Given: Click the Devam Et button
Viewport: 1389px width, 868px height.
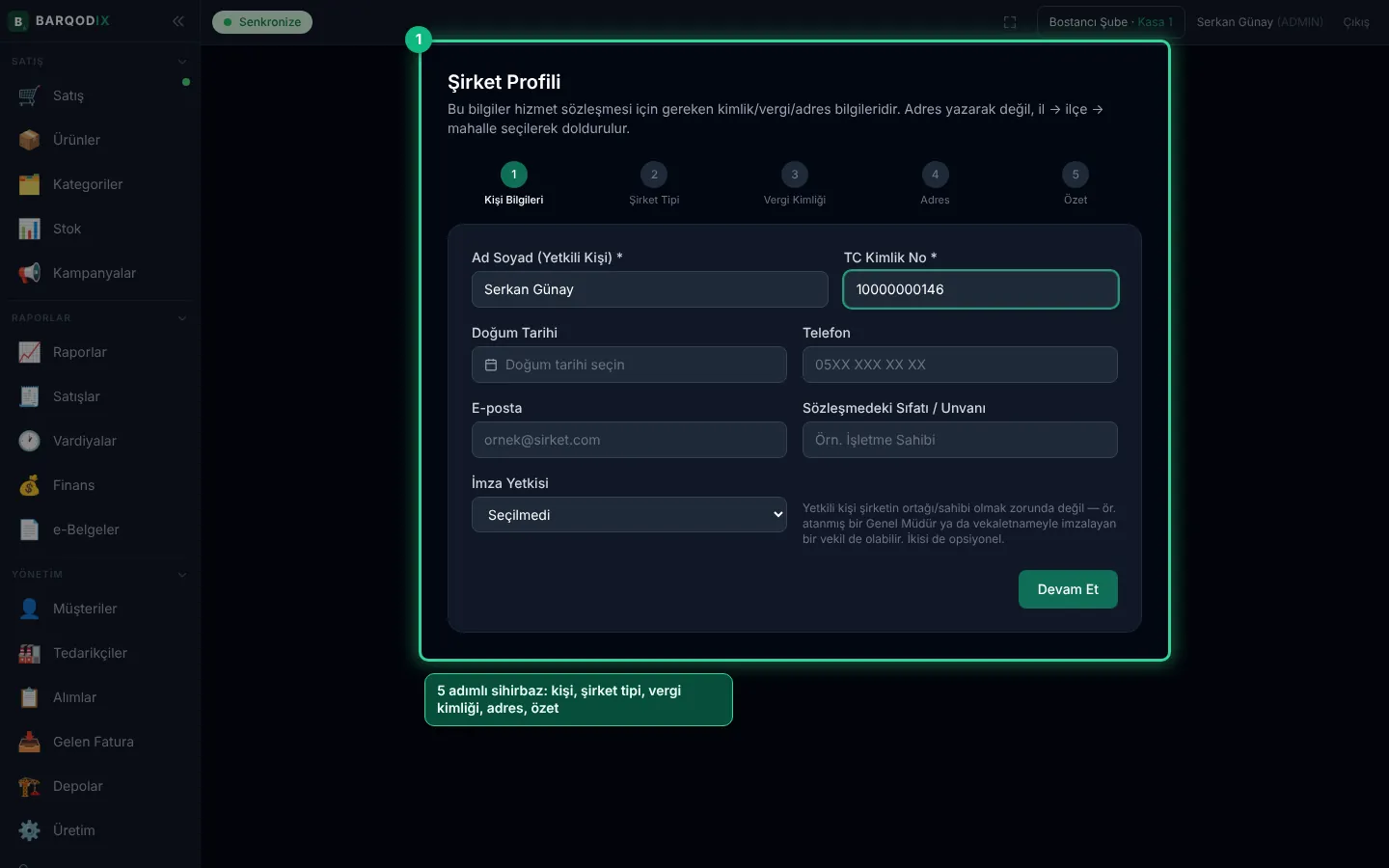Looking at the screenshot, I should (x=1068, y=589).
